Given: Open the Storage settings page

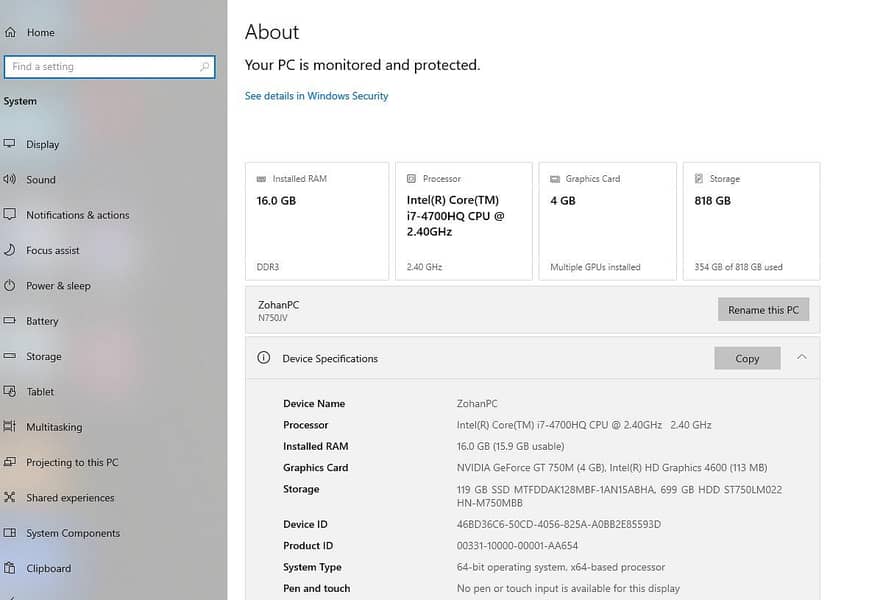Looking at the screenshot, I should (43, 356).
